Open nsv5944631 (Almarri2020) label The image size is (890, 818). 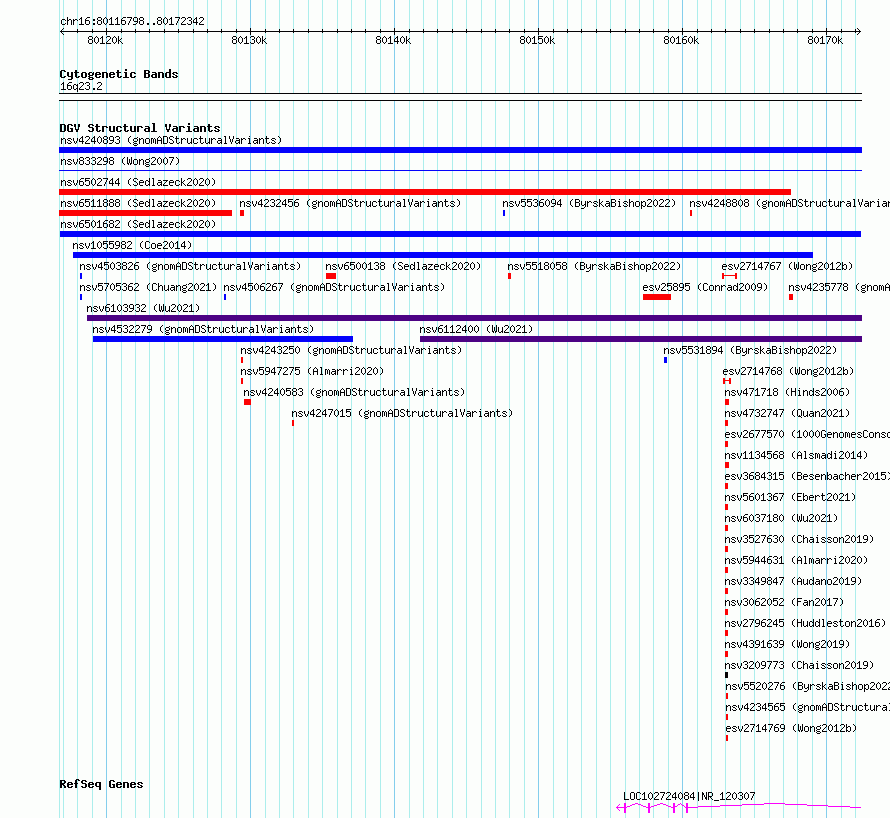click(x=796, y=560)
